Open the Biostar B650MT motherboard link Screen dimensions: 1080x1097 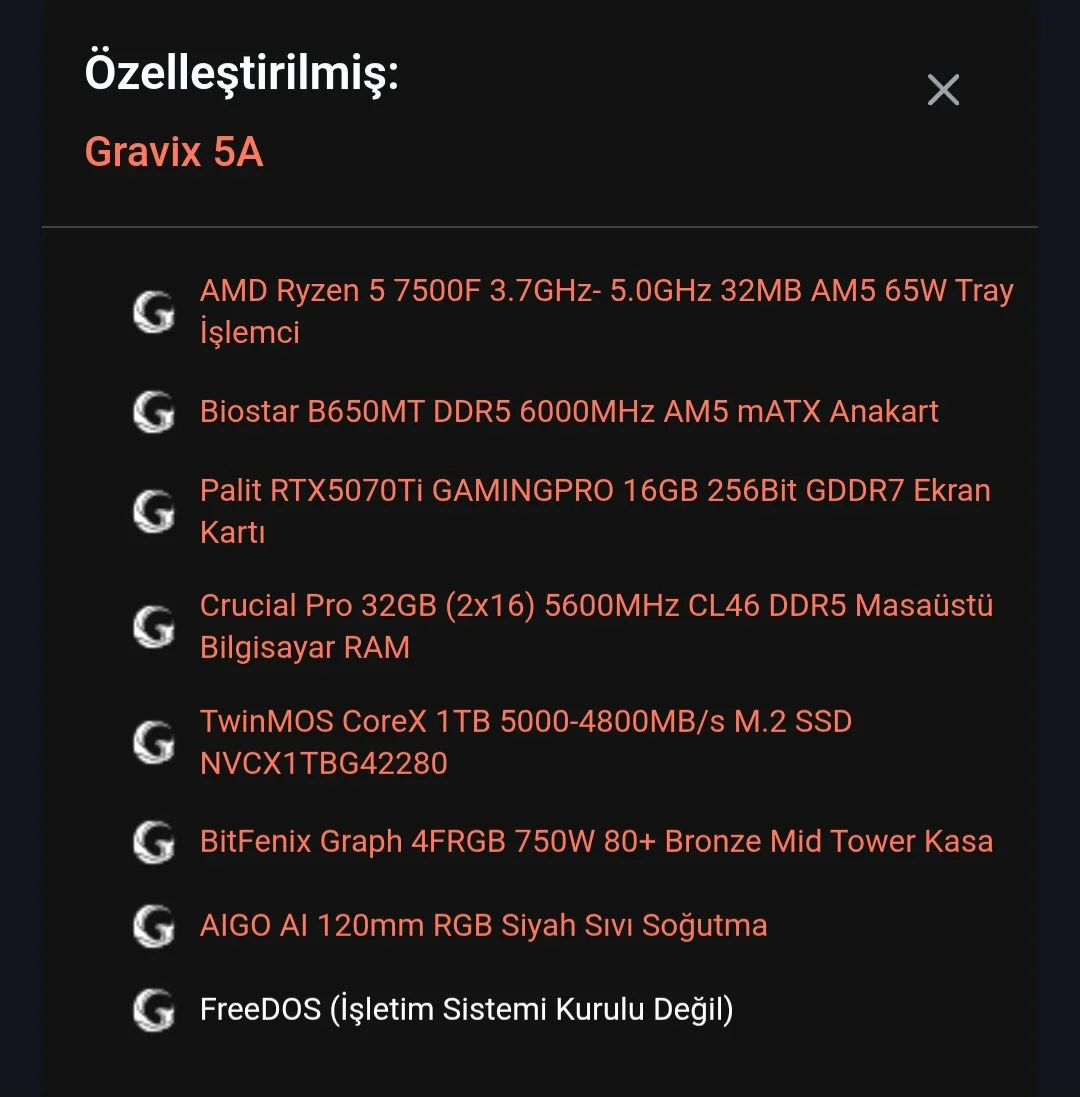click(x=569, y=411)
